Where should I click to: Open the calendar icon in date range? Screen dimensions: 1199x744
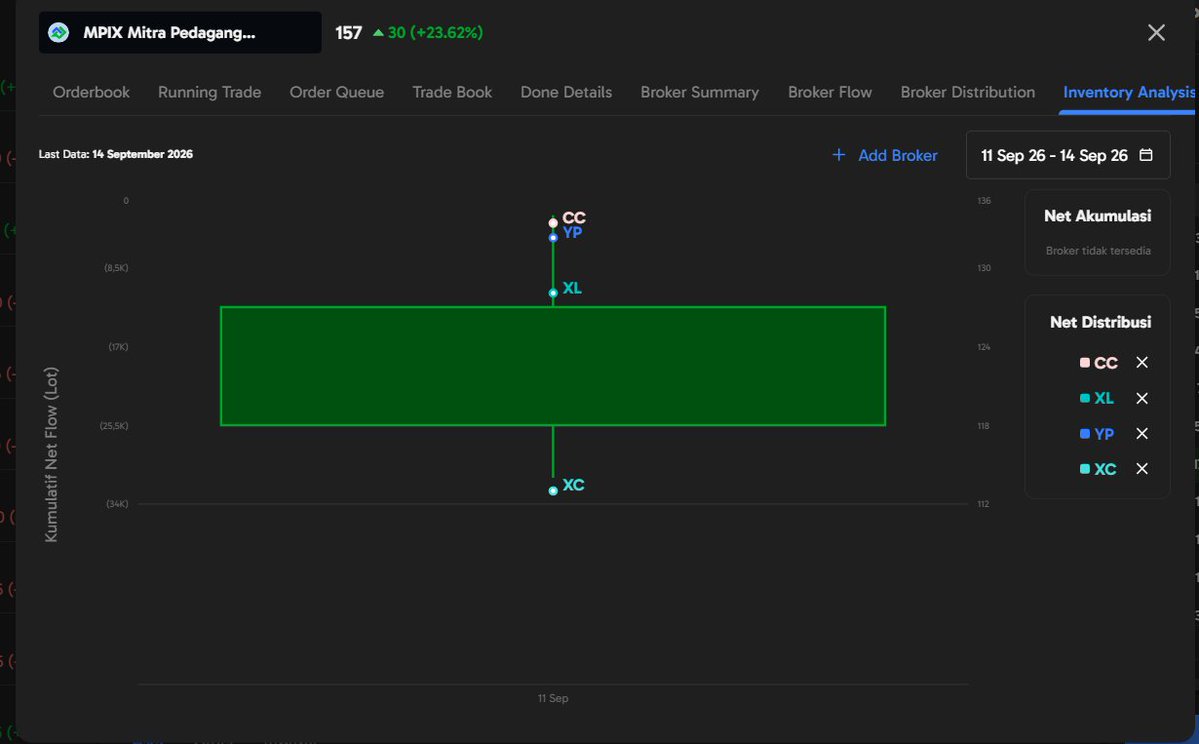pos(1145,154)
